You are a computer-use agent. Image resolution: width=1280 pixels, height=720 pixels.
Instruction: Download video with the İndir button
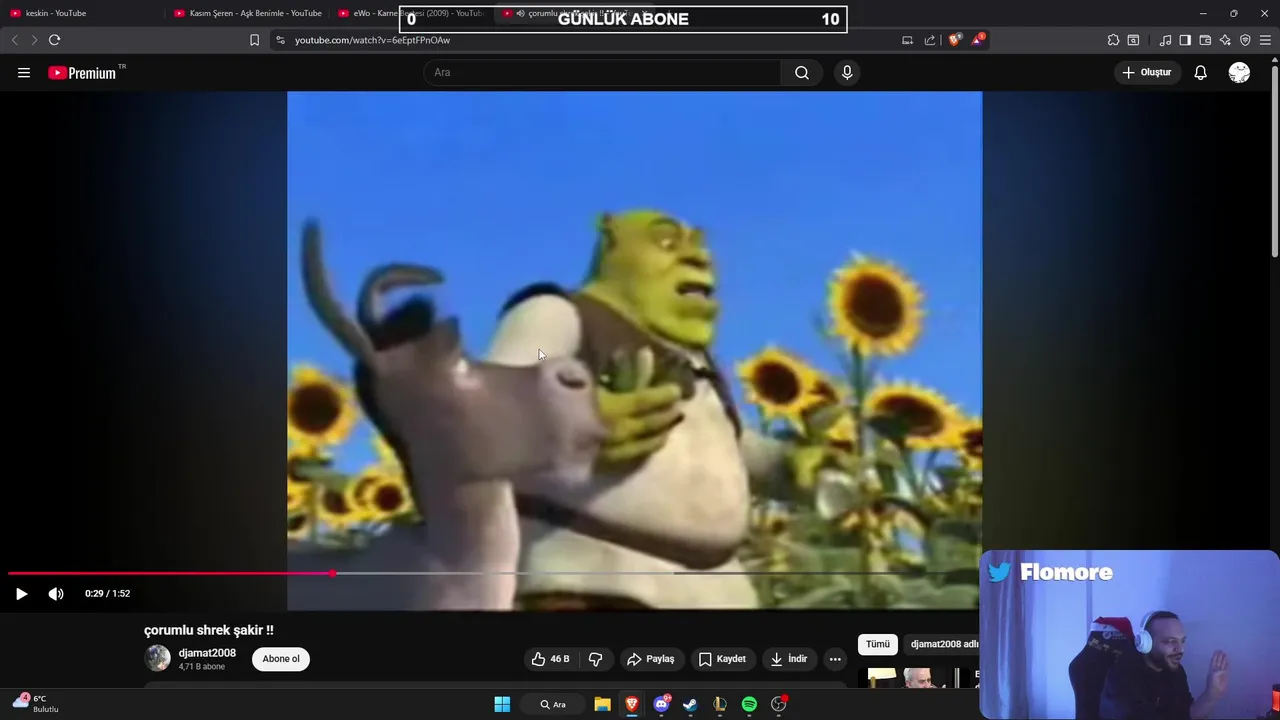click(x=788, y=659)
